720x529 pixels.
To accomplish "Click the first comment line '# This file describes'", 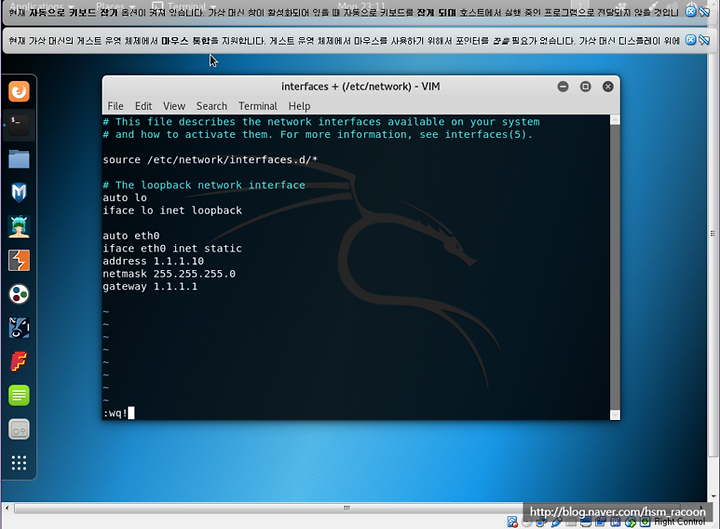I will click(321, 122).
